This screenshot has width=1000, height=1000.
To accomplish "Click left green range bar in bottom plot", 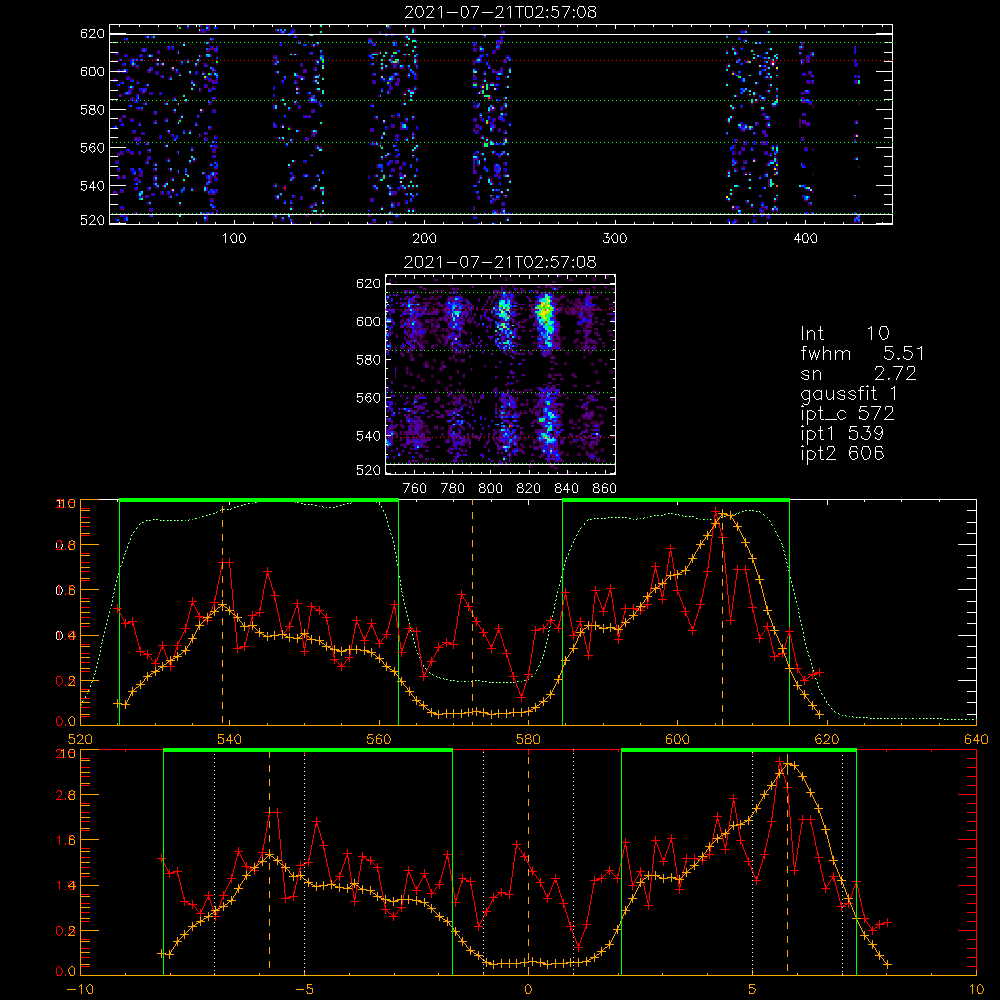I will (308, 751).
